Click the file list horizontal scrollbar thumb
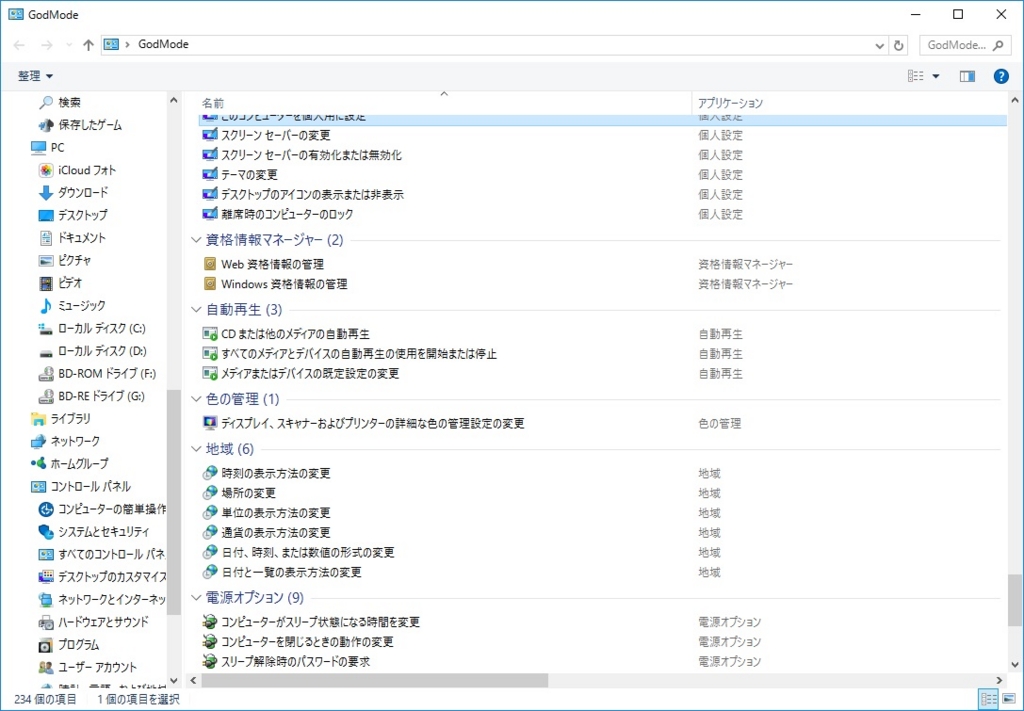The image size is (1024, 711). pyautogui.click(x=375, y=680)
